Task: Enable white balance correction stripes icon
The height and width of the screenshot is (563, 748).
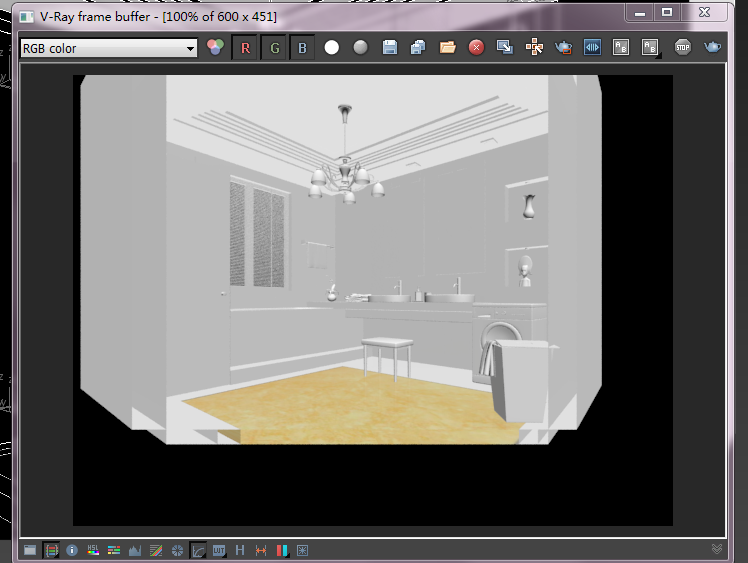Action: tap(156, 550)
